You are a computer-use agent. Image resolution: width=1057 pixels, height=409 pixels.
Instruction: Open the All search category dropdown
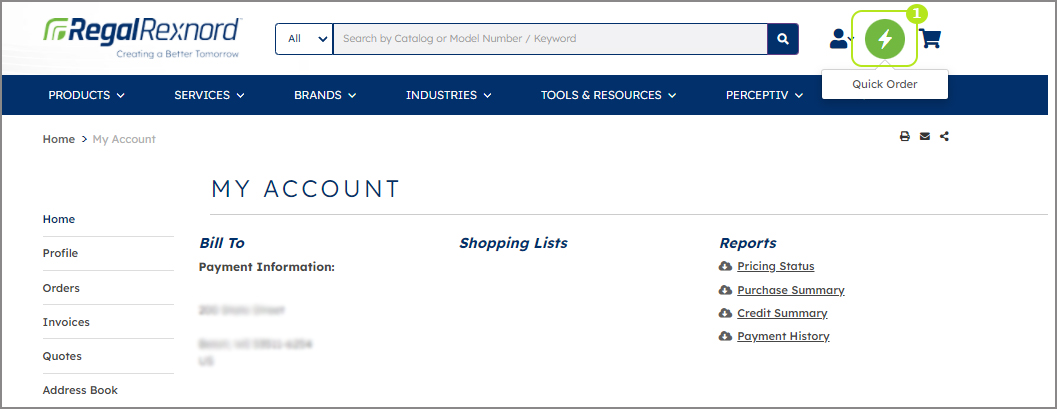(304, 39)
